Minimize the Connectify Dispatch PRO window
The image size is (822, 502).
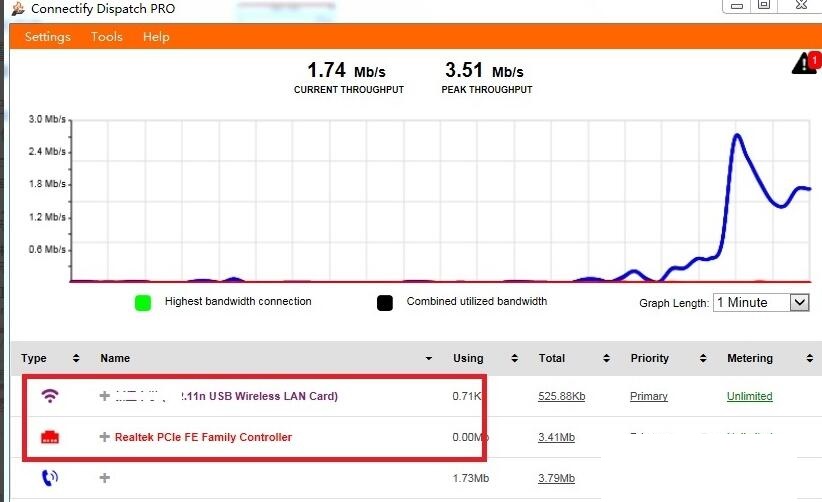pos(737,6)
